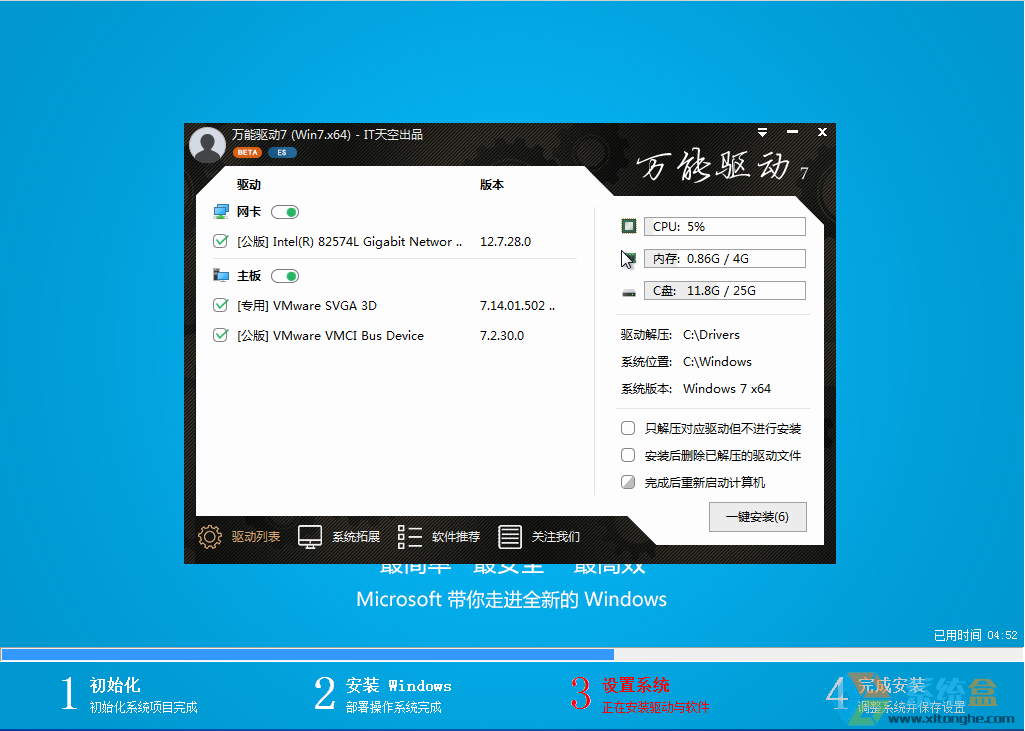Click step 3 设置系统 label
Image resolution: width=1025 pixels, height=731 pixels.
[x=636, y=685]
